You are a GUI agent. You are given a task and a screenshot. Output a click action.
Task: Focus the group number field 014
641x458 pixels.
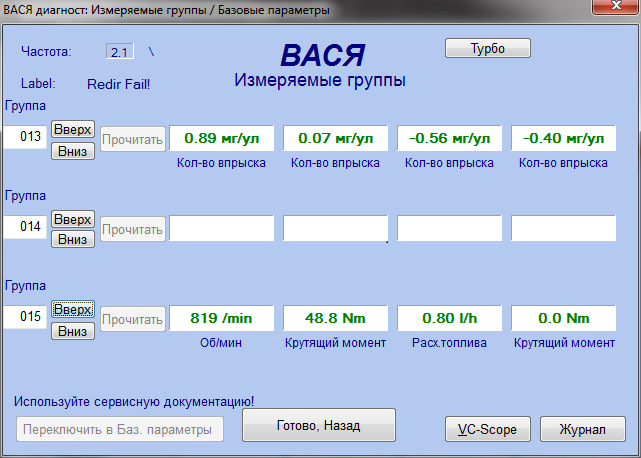[25, 227]
